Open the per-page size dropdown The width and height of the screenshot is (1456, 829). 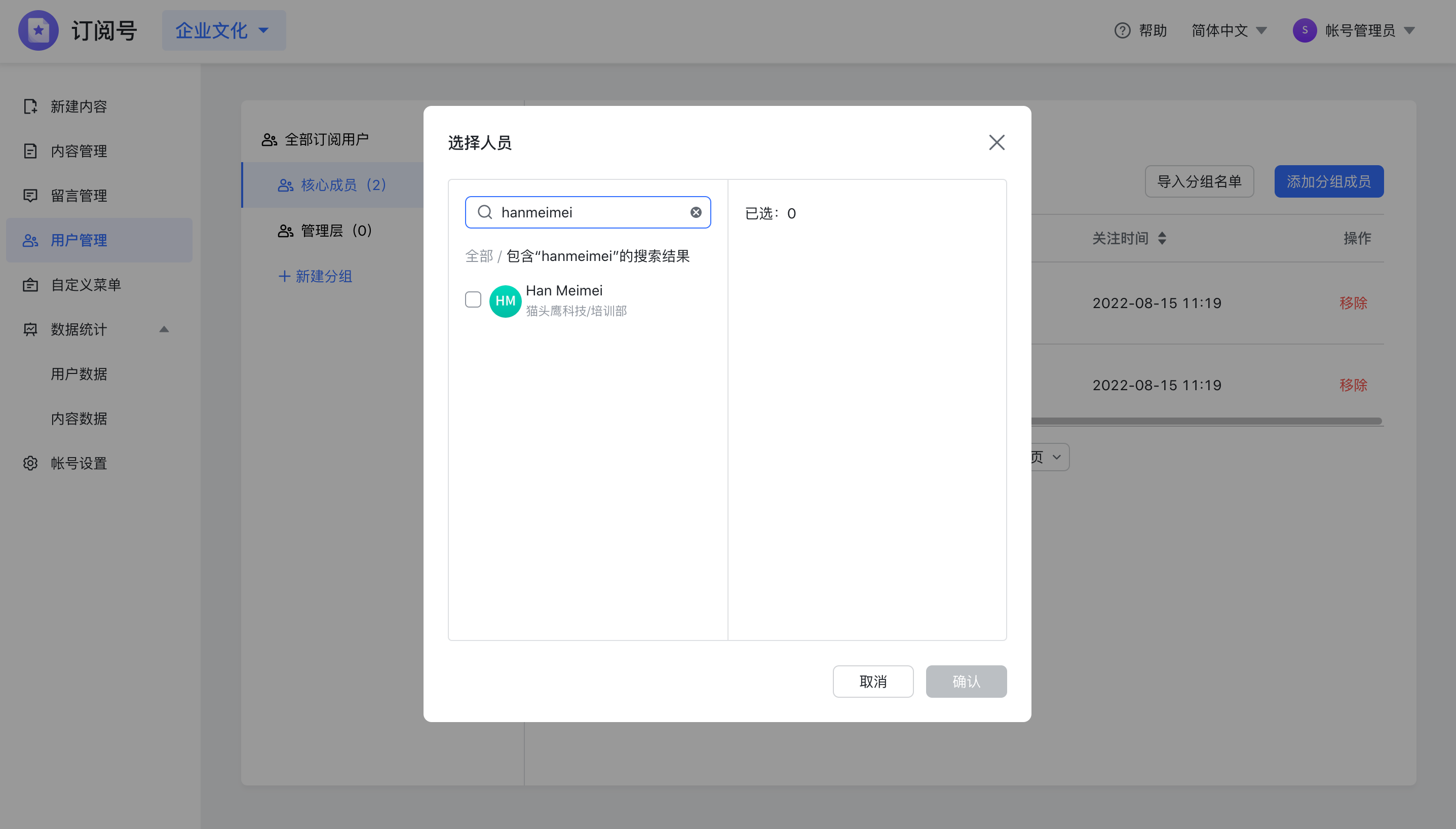(1050, 457)
